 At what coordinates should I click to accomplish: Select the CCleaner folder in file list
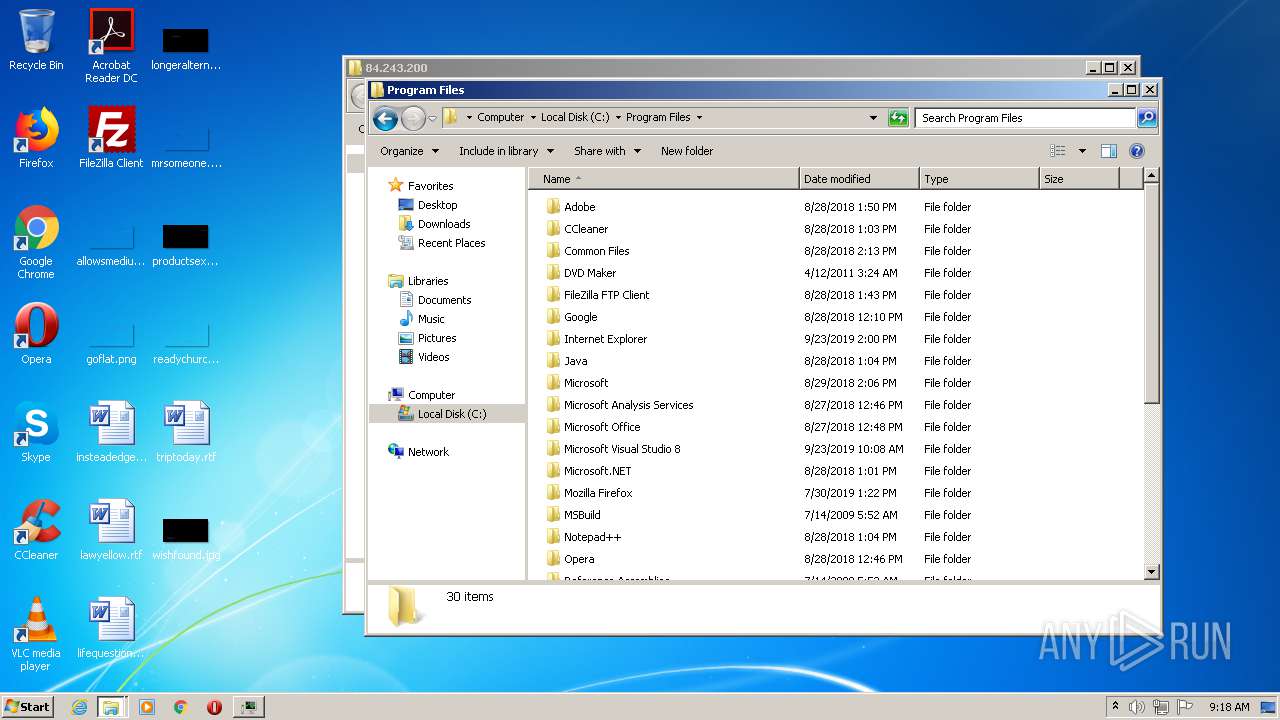[x=586, y=229]
